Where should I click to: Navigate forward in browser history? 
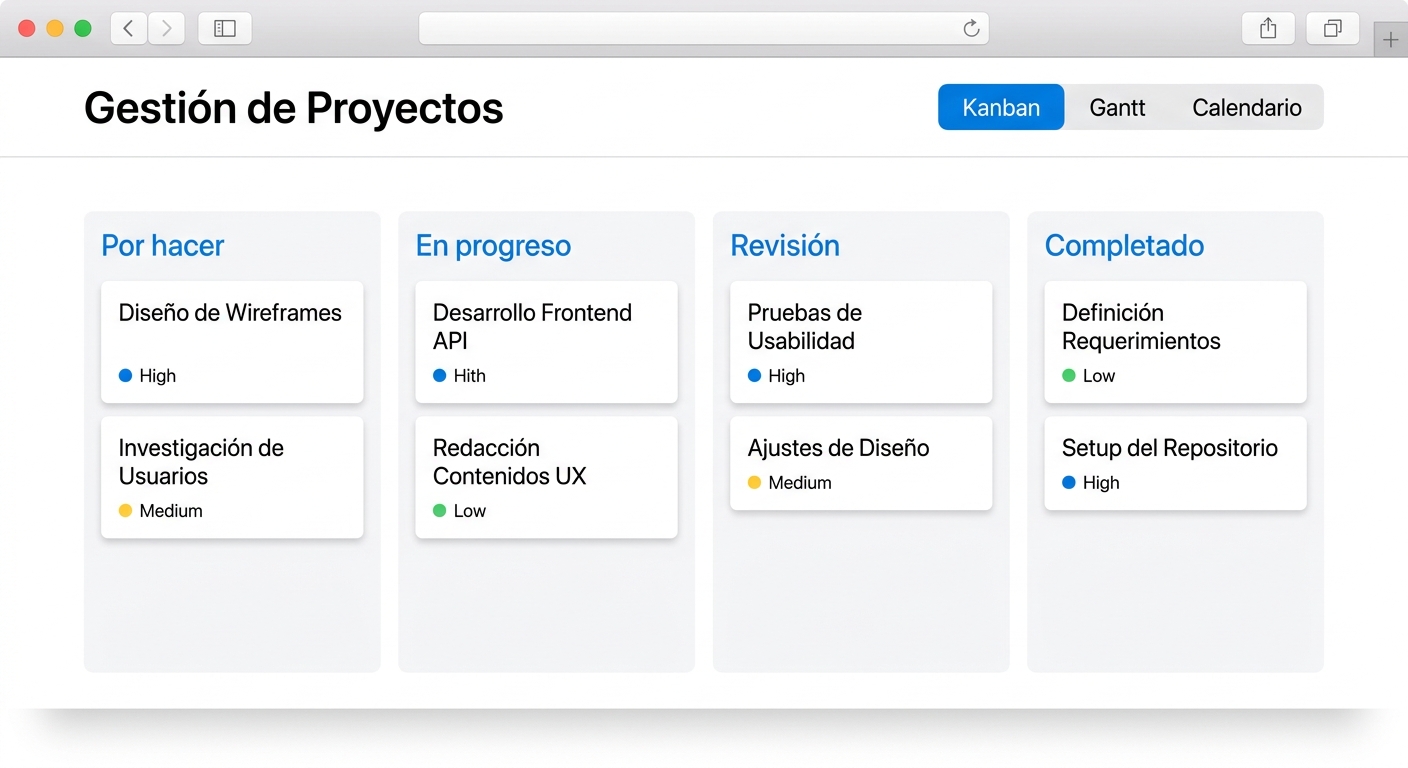[x=166, y=28]
